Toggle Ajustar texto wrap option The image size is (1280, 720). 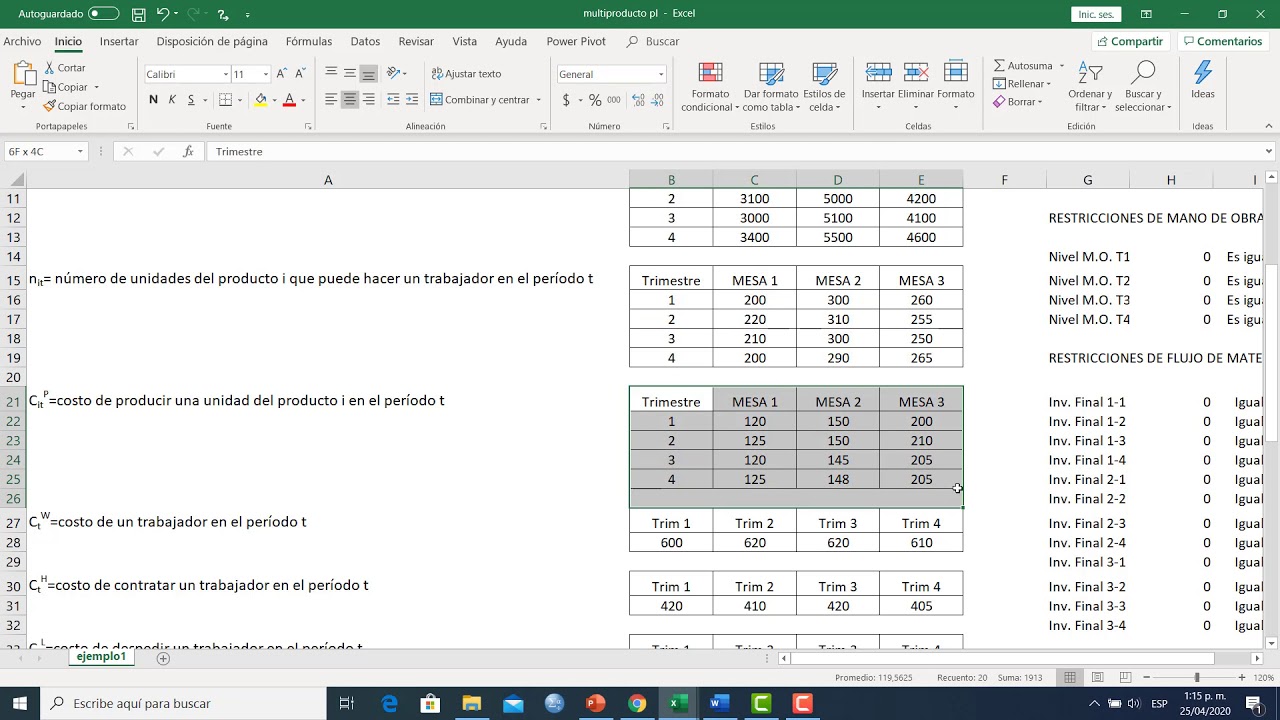click(x=466, y=74)
